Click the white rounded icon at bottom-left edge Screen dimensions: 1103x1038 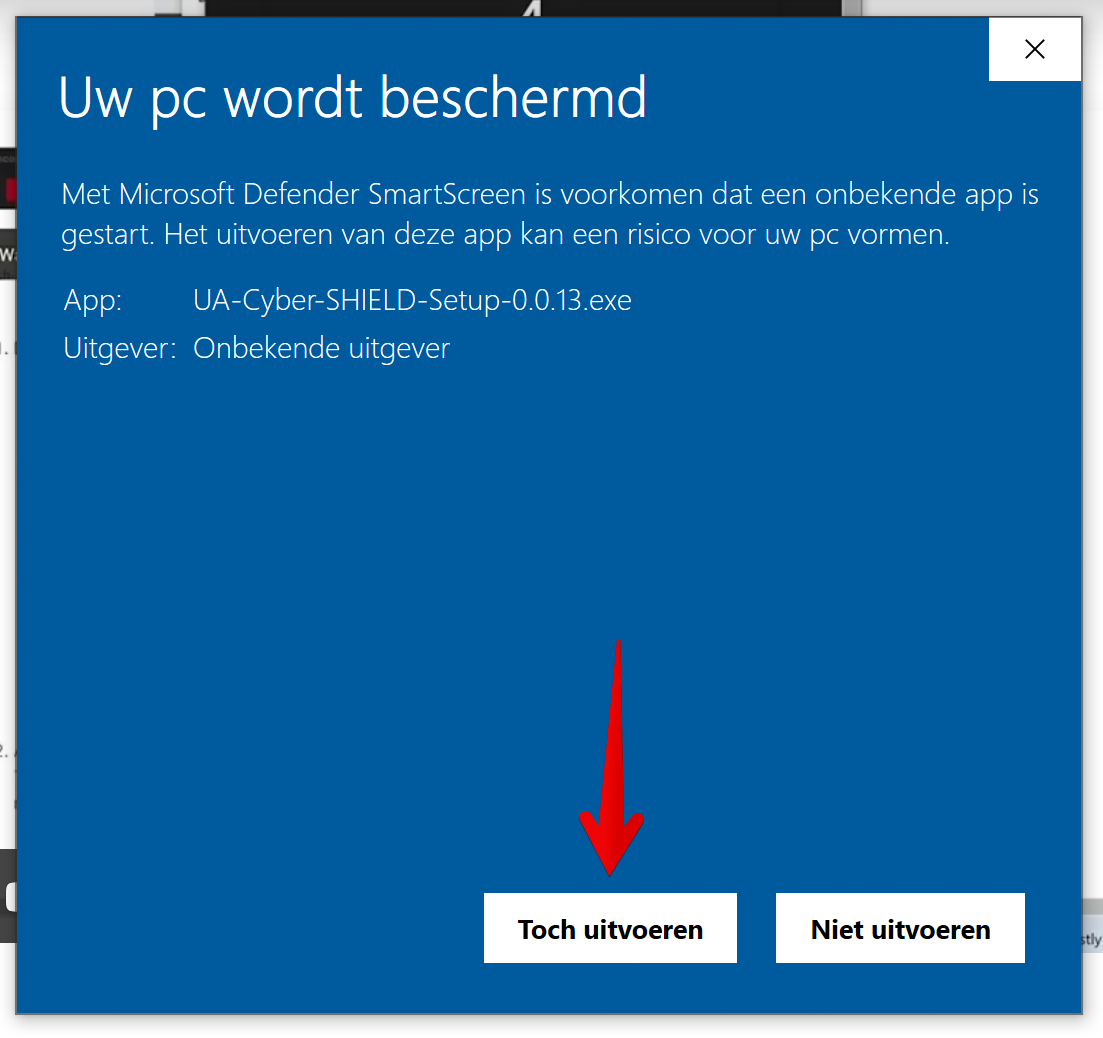pos(9,897)
